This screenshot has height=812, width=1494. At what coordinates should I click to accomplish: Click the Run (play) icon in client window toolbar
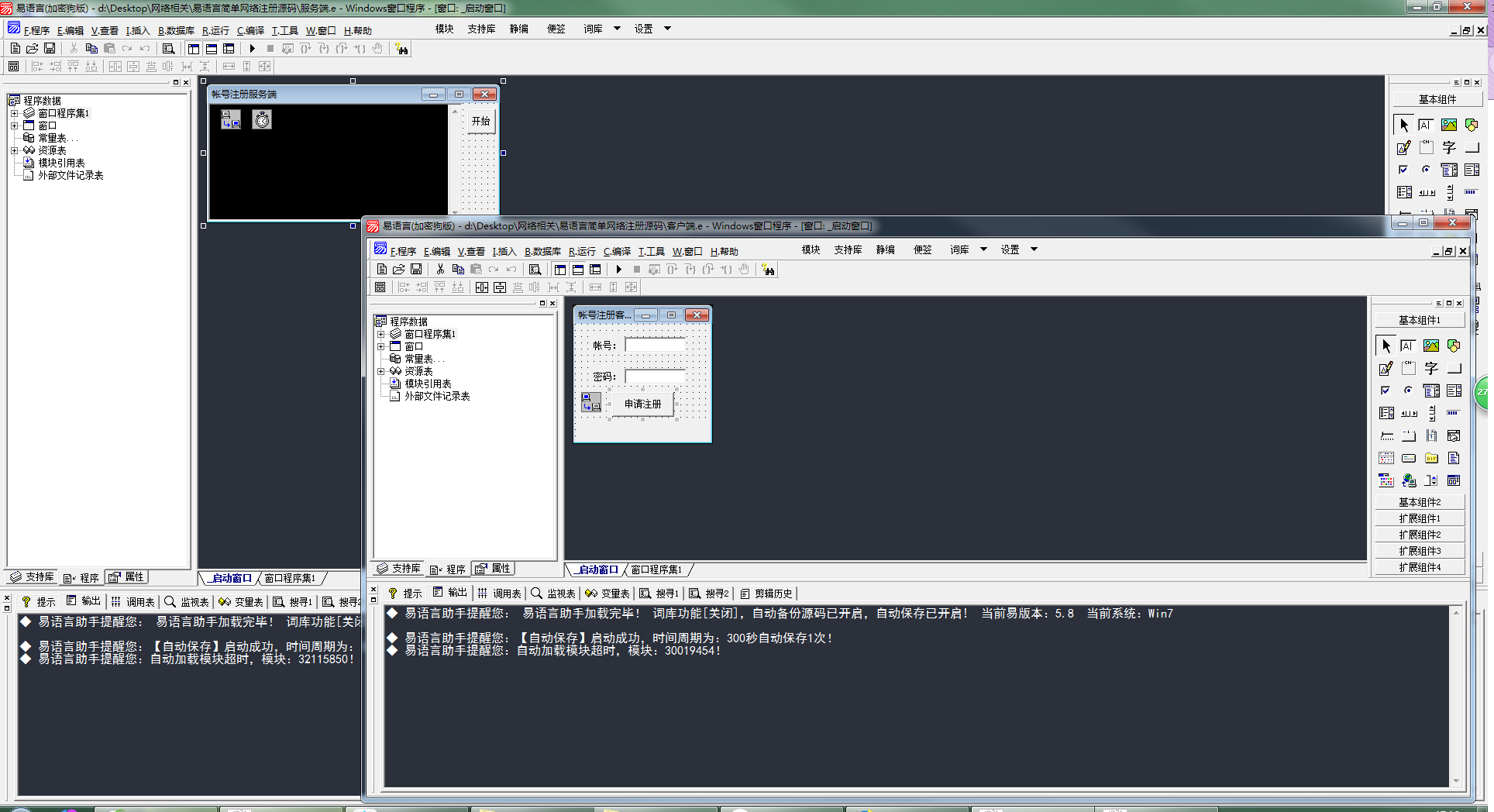618,270
